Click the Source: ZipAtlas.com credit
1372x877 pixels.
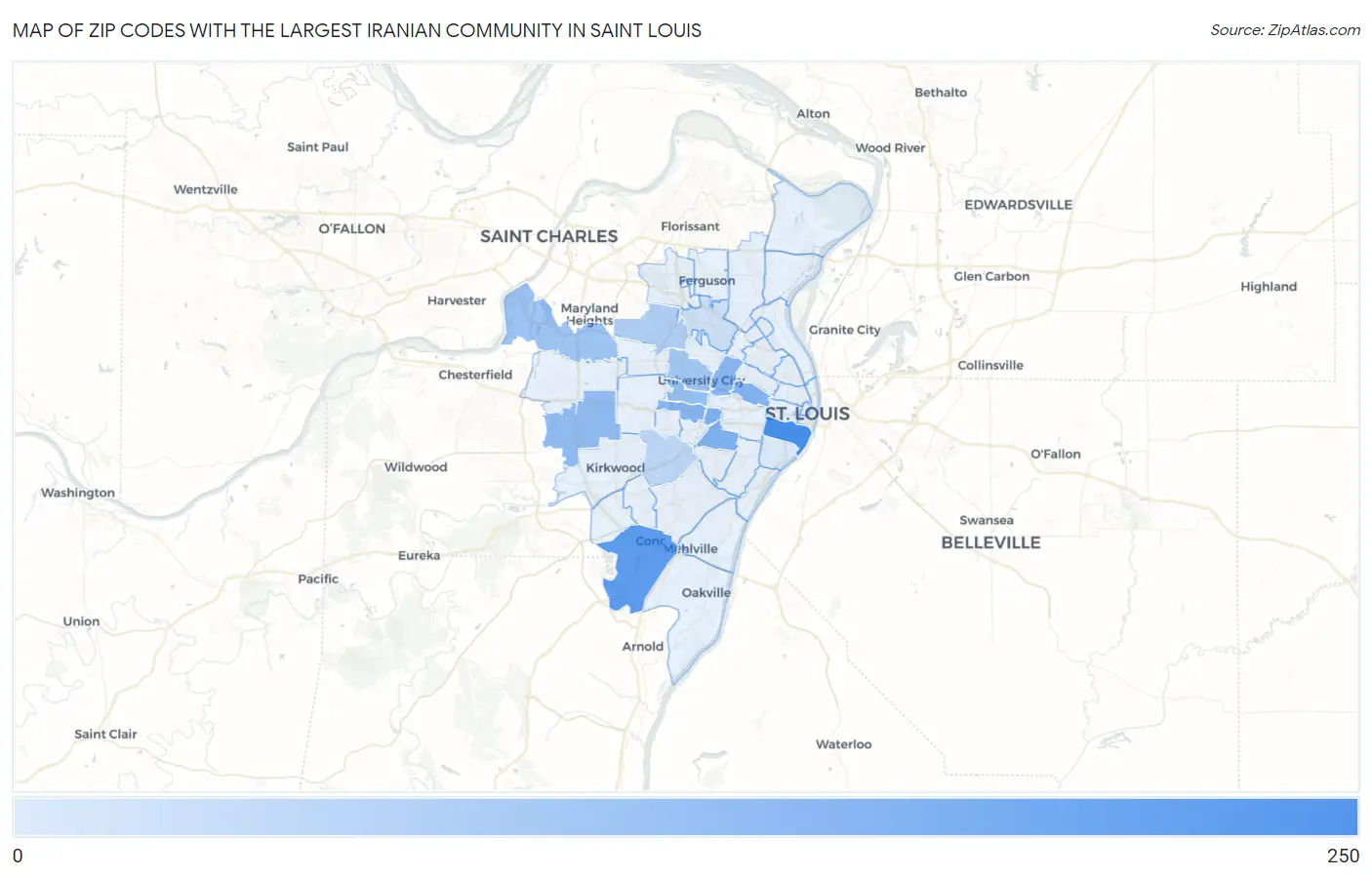(1285, 30)
